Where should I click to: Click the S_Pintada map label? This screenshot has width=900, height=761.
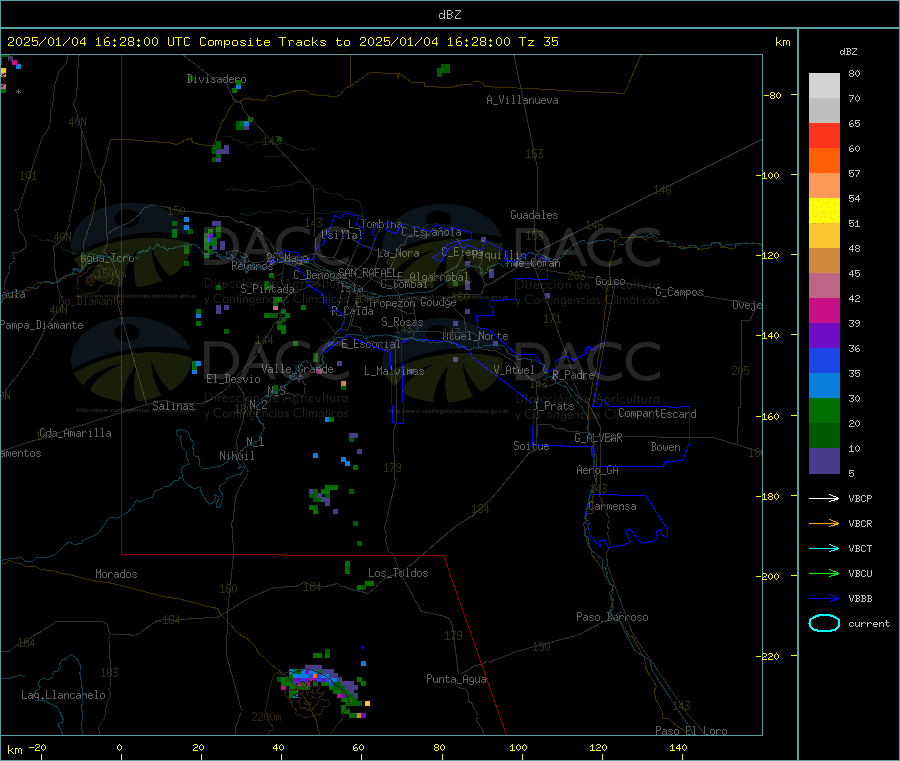pos(267,289)
